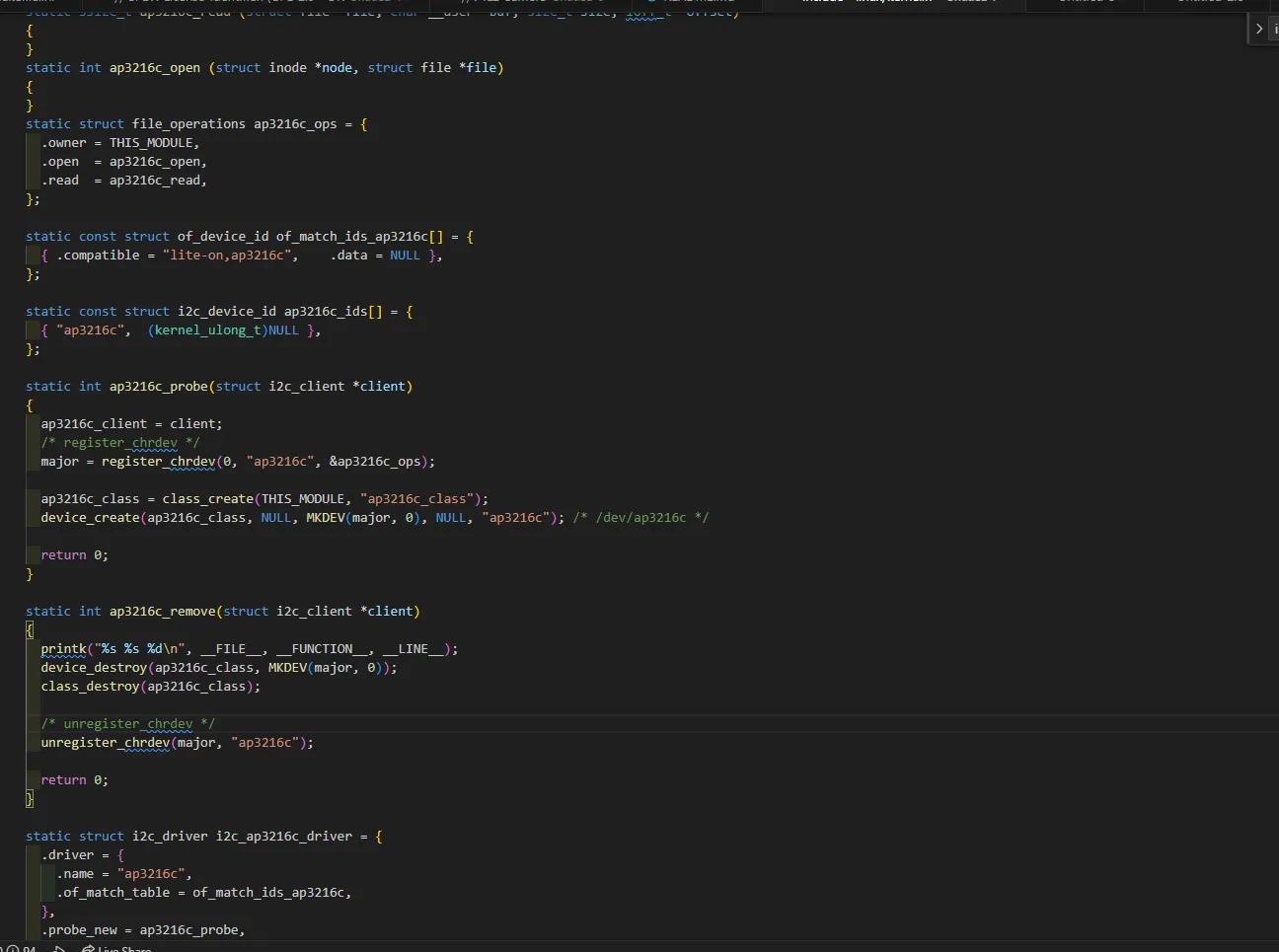Click NULL after '.data =' in match table
The height and width of the screenshot is (952, 1279).
point(405,256)
